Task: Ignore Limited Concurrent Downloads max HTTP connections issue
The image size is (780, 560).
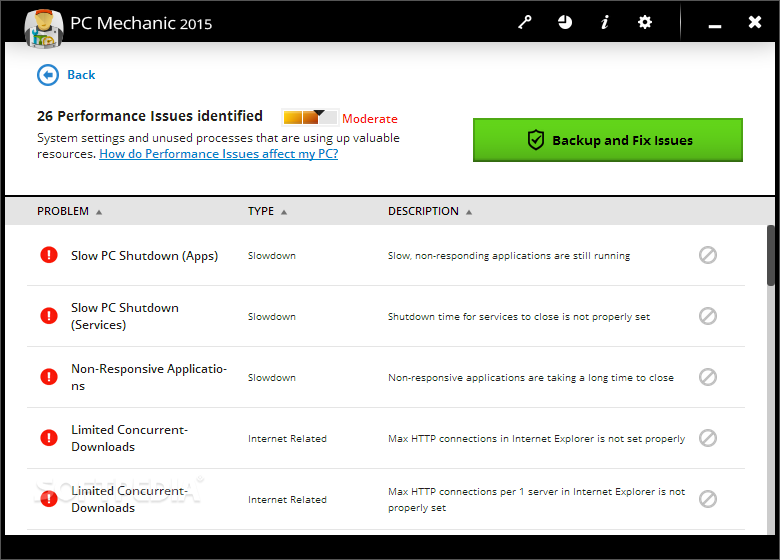Action: pyautogui.click(x=707, y=438)
